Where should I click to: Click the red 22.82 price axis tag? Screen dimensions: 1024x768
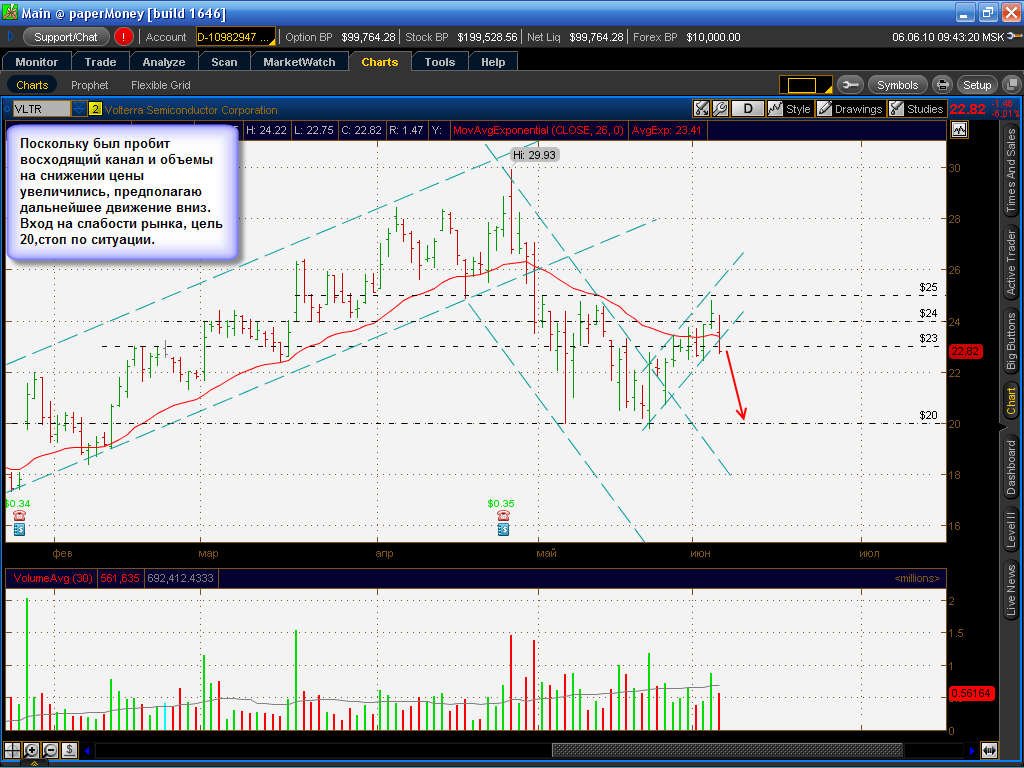click(965, 351)
